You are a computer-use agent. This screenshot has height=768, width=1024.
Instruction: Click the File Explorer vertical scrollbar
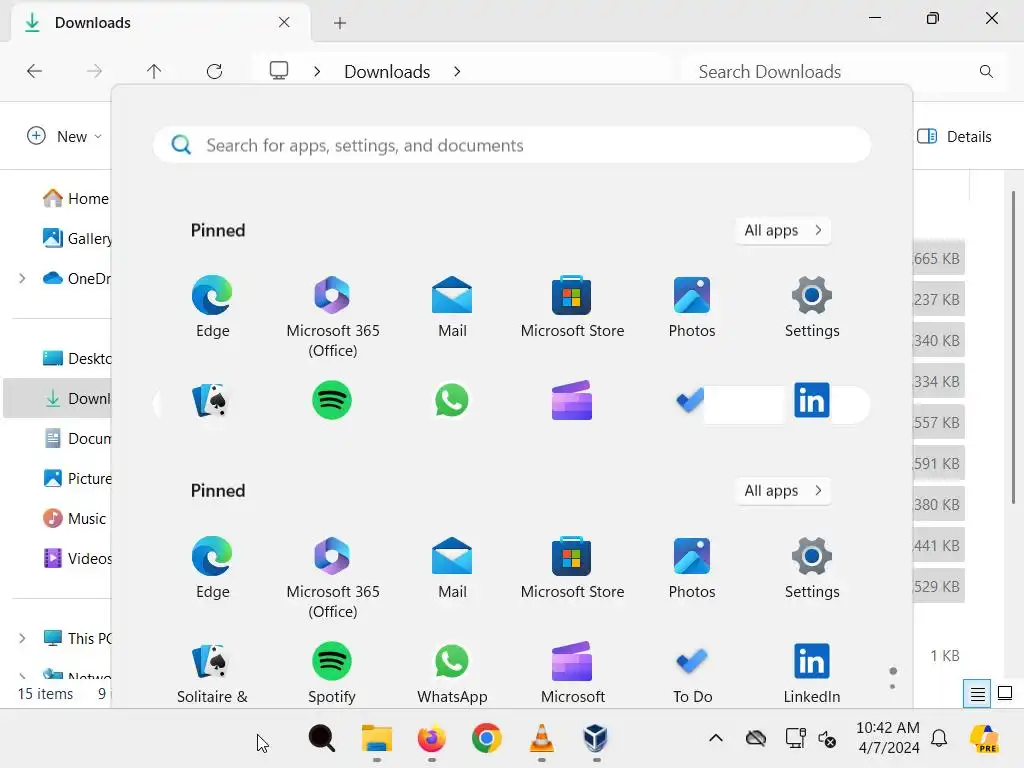pos(1014,346)
